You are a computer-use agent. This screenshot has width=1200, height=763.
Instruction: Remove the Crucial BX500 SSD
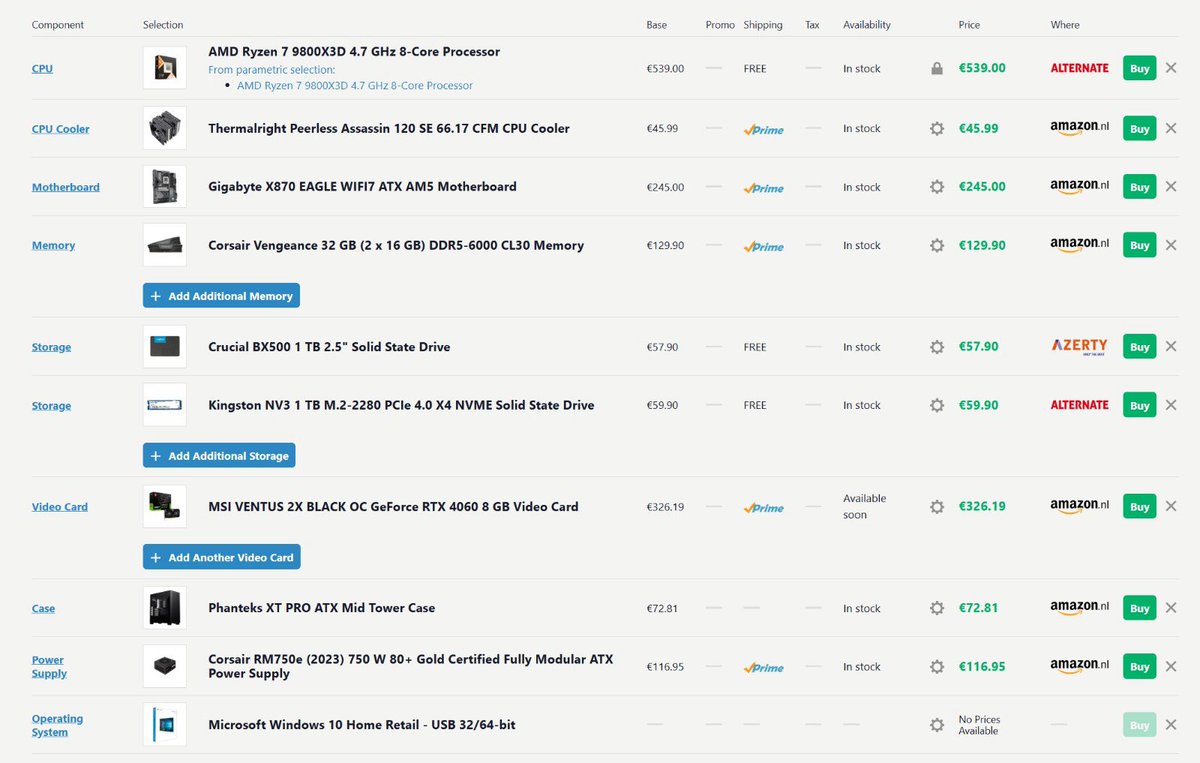click(x=1171, y=346)
